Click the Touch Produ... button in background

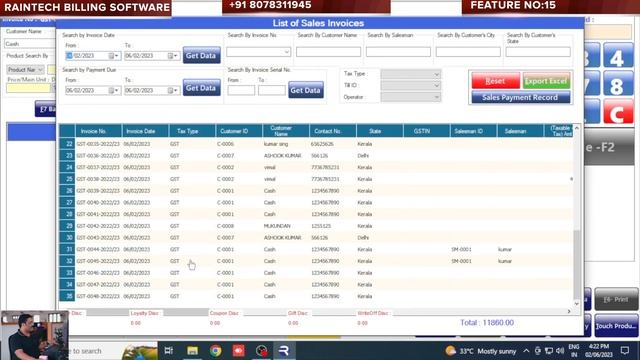tap(616, 325)
